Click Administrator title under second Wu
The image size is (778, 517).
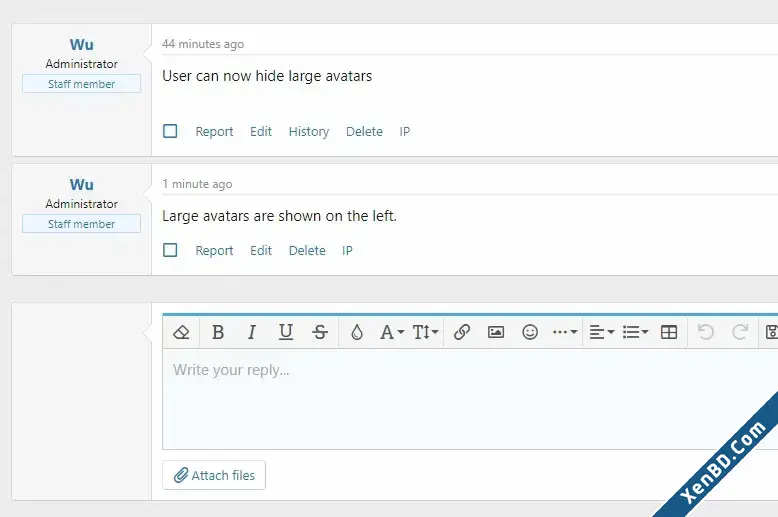pos(81,204)
